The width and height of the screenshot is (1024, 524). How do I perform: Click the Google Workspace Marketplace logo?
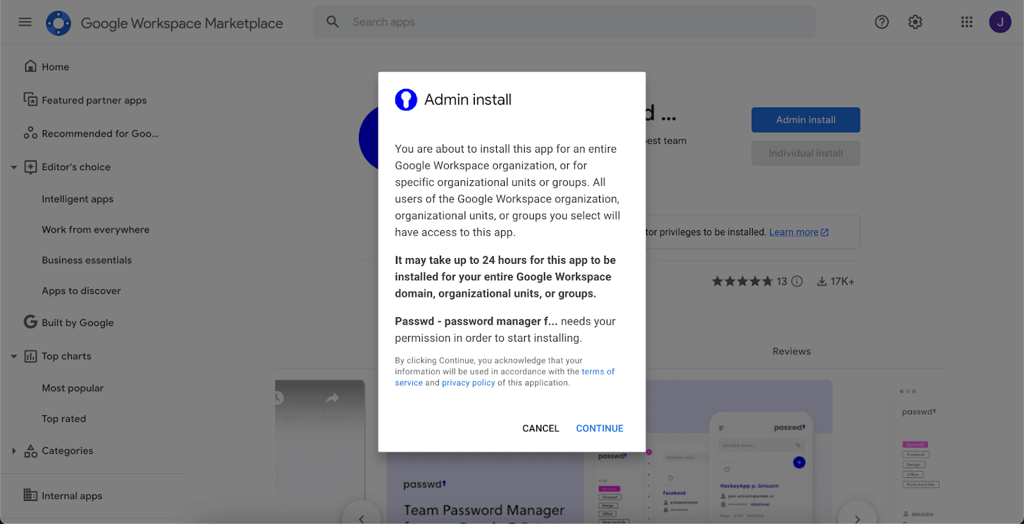pyautogui.click(x=58, y=24)
